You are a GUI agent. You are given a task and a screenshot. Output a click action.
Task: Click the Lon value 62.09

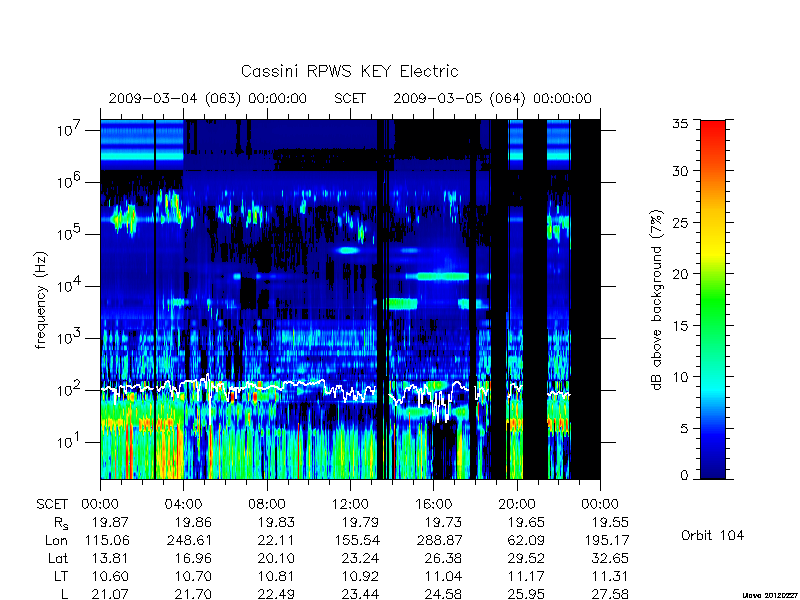[x=526, y=540]
